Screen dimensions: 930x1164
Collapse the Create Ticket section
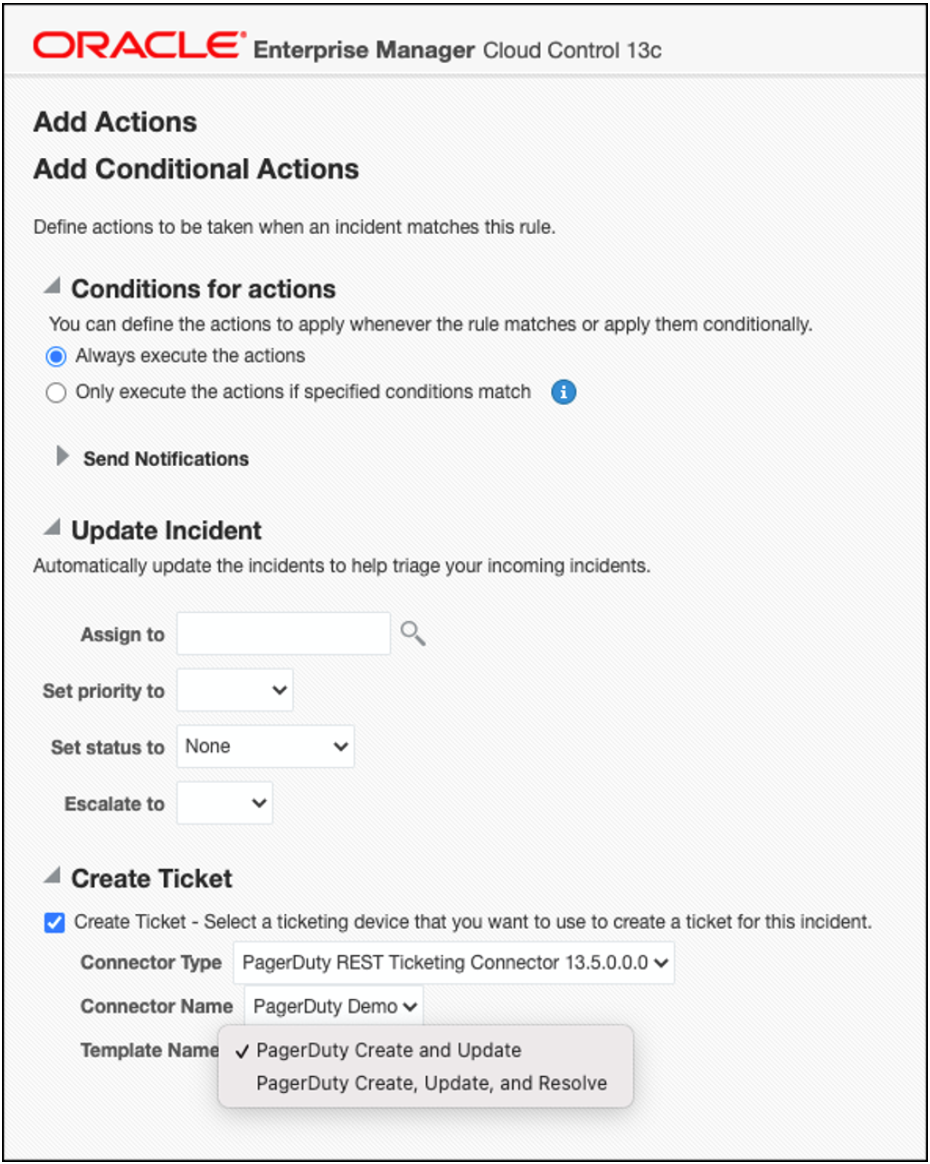(x=52, y=876)
